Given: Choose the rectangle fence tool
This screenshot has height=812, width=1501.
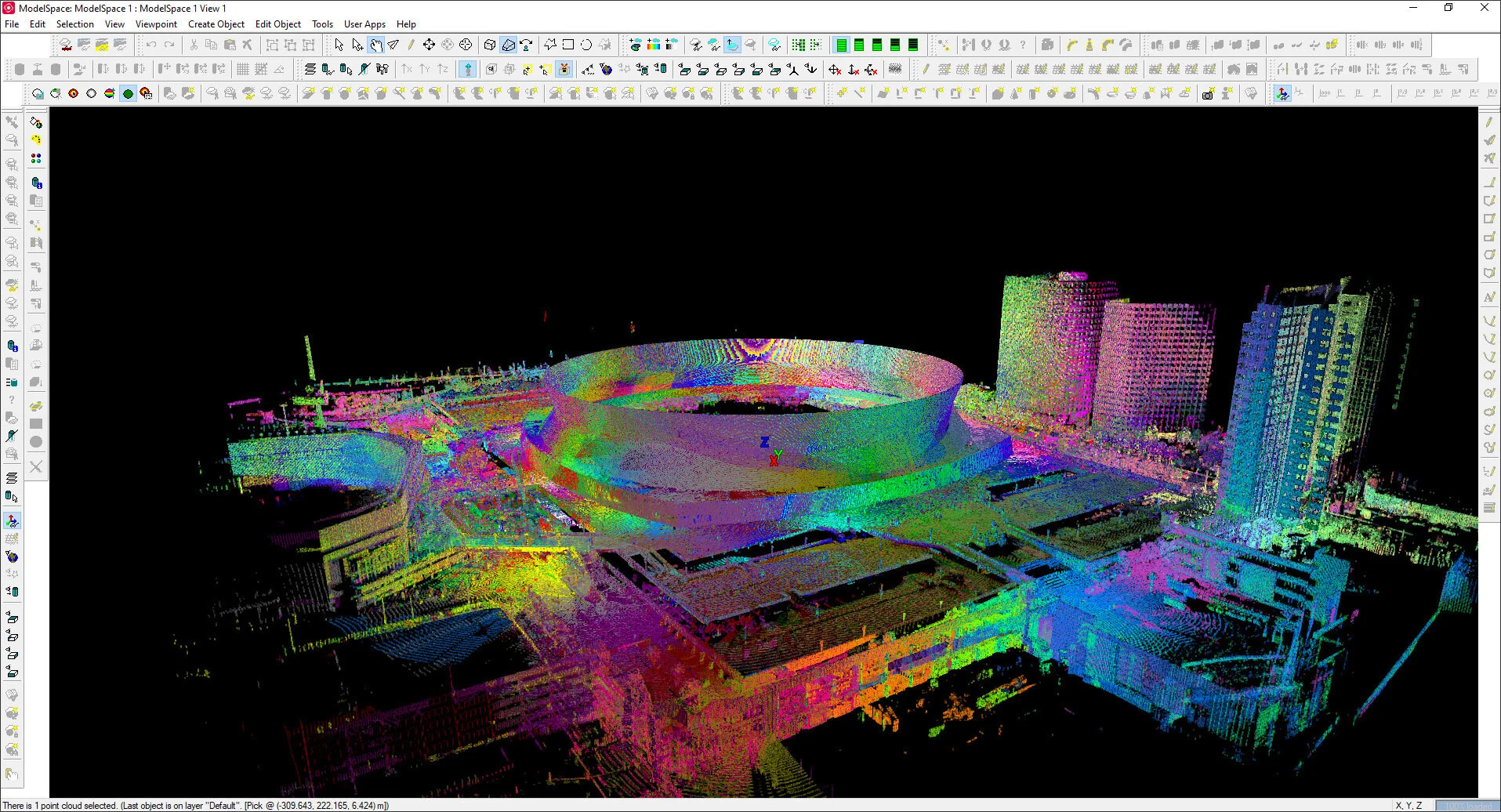Looking at the screenshot, I should pos(568,45).
